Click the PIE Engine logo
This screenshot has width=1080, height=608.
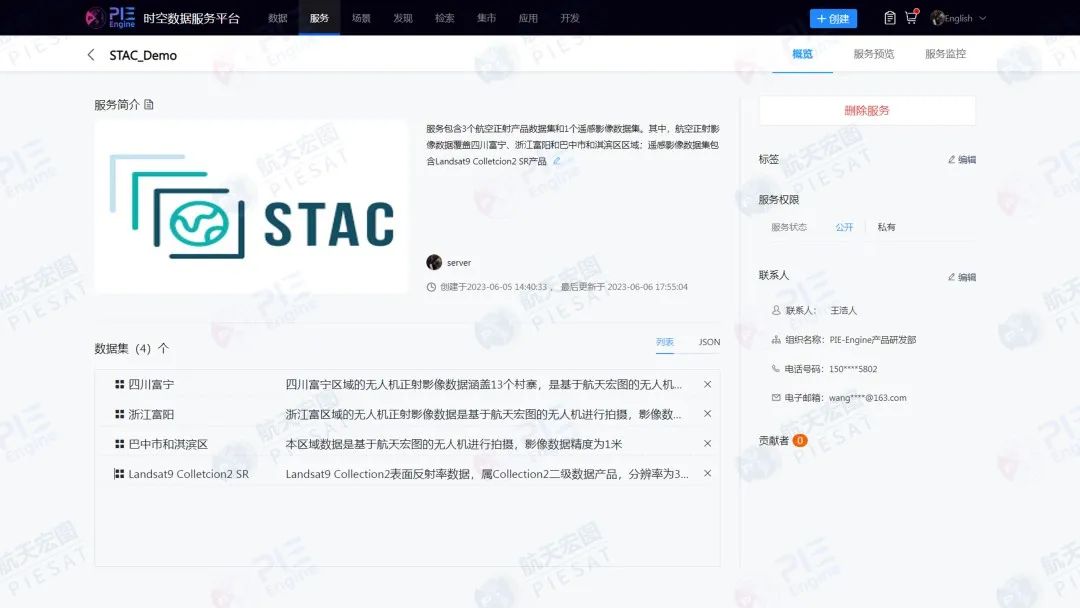click(x=110, y=17)
